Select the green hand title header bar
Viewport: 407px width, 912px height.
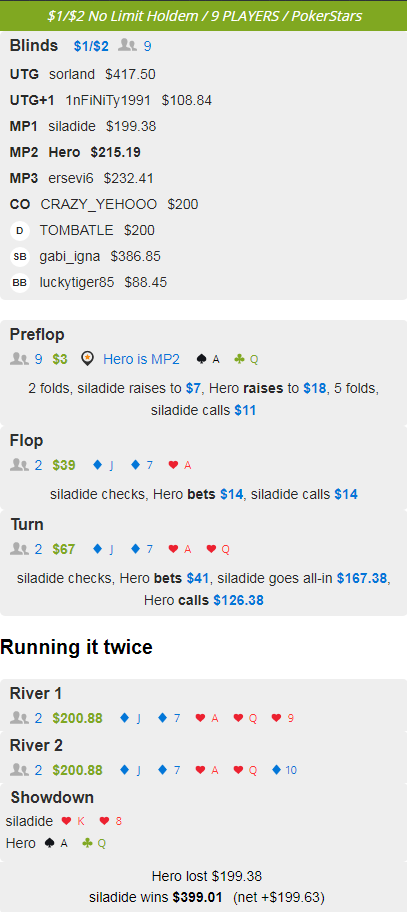coord(204,16)
